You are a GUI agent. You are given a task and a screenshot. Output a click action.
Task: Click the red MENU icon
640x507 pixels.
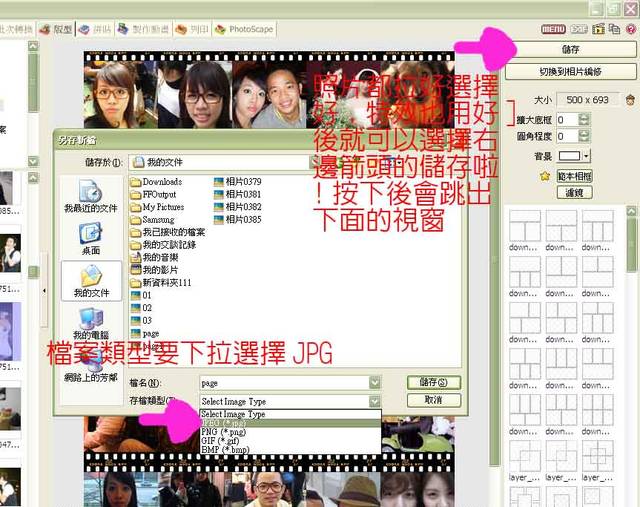tap(553, 29)
